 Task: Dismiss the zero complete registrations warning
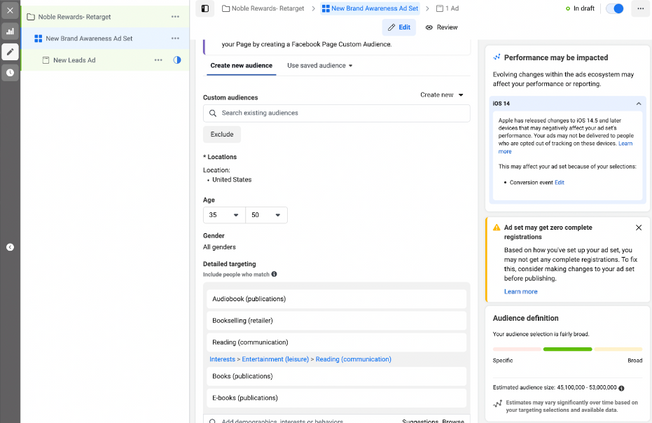coord(639,228)
